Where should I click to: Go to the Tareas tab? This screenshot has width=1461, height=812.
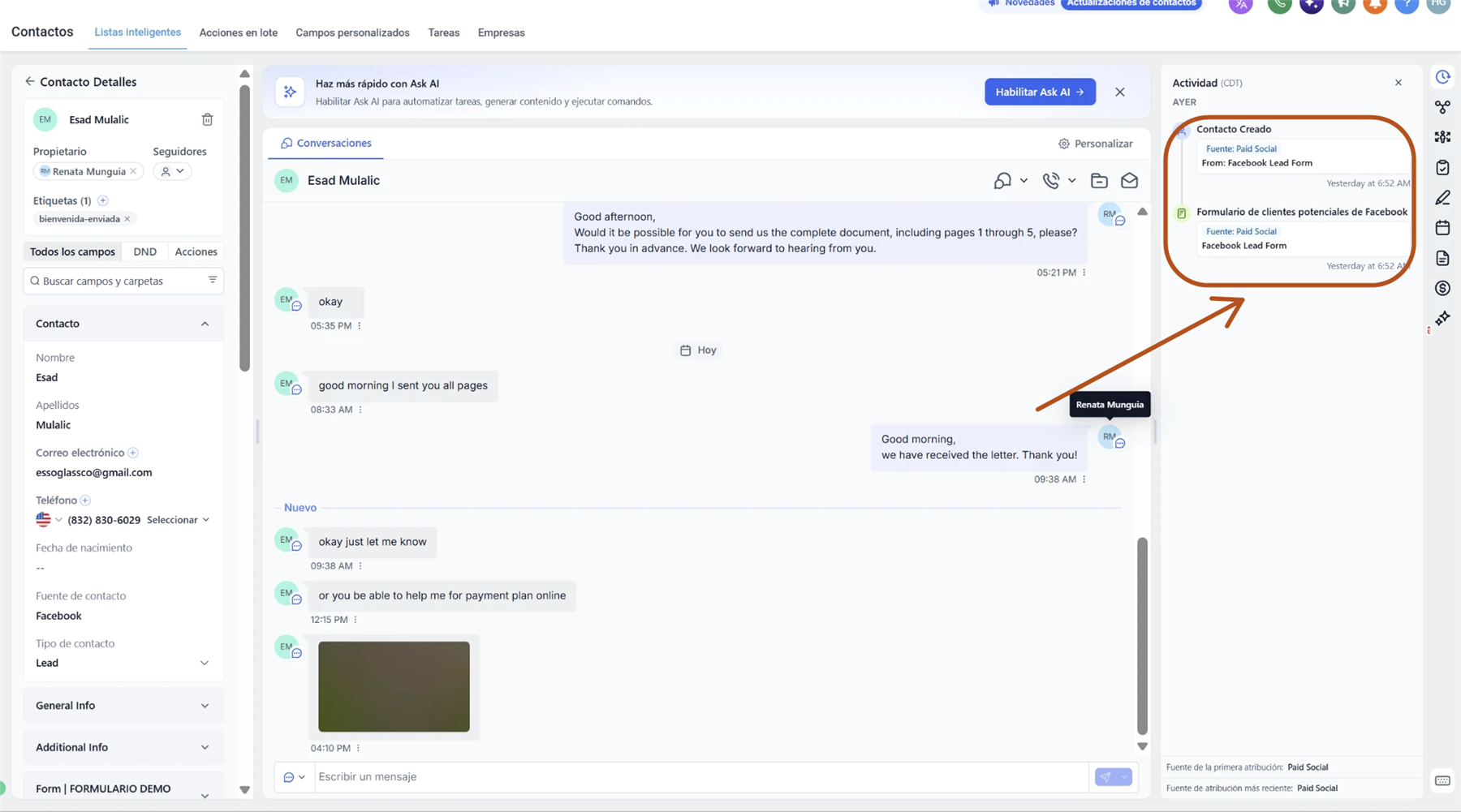(x=443, y=32)
